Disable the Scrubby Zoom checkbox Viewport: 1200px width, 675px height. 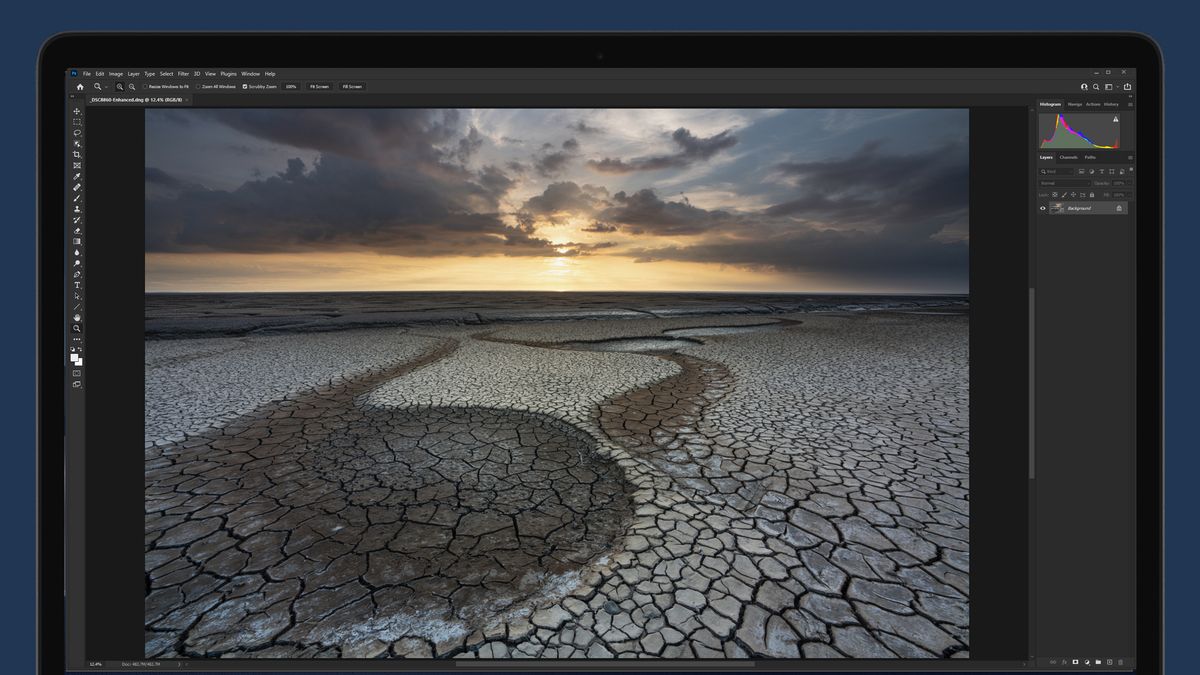(x=244, y=87)
